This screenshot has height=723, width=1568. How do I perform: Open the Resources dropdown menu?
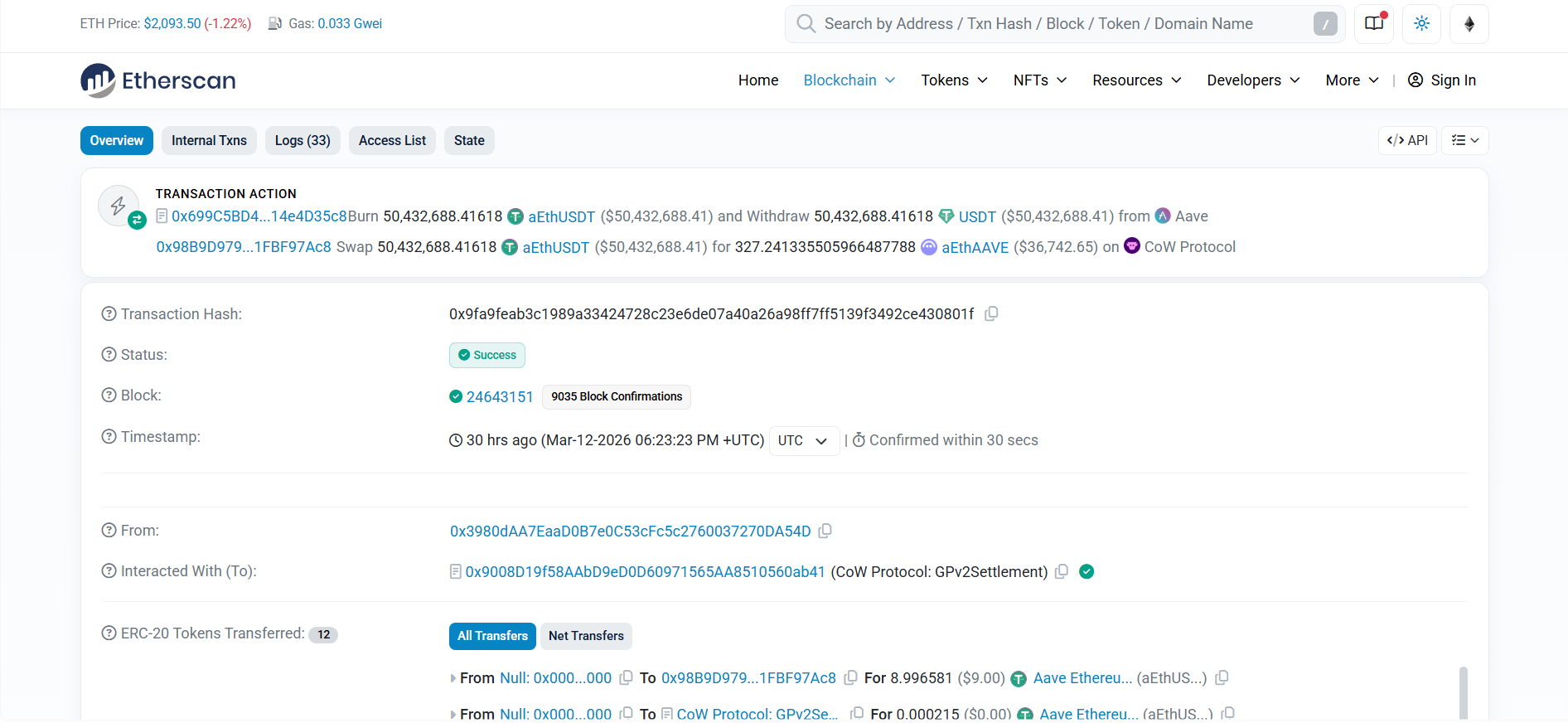click(x=1137, y=80)
